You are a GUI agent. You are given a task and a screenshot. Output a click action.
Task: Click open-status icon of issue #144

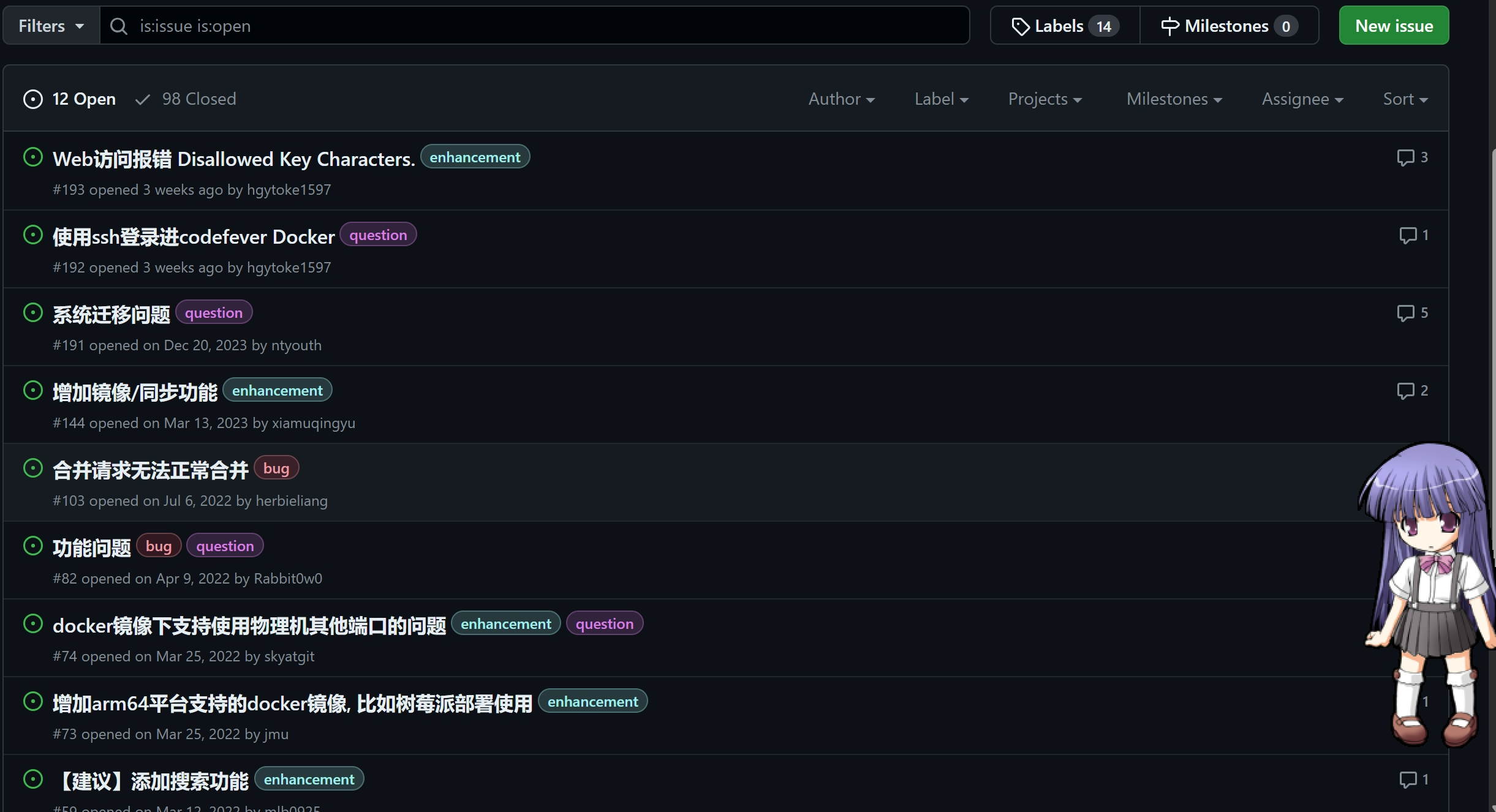tap(33, 390)
